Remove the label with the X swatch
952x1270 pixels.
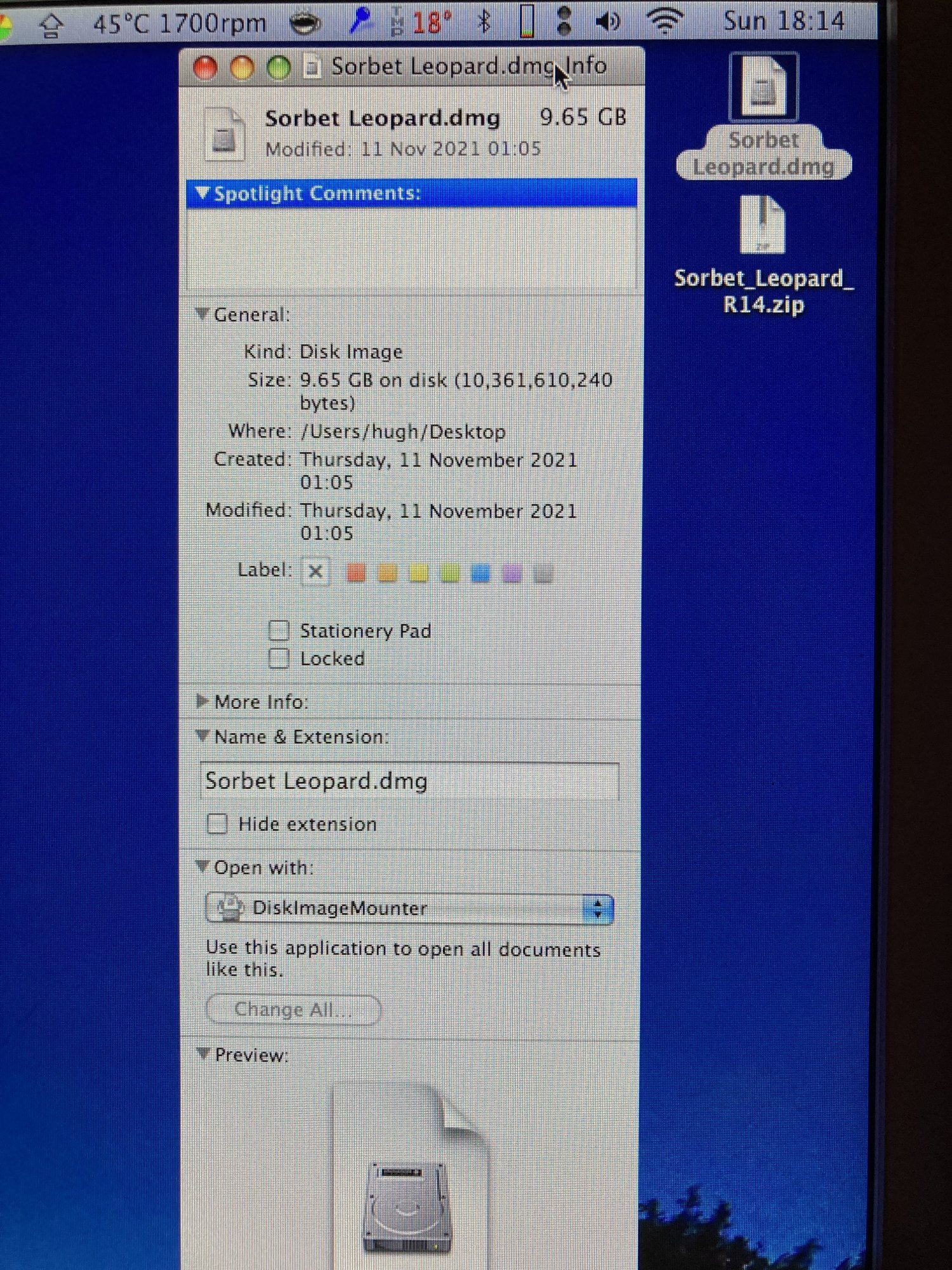click(315, 571)
